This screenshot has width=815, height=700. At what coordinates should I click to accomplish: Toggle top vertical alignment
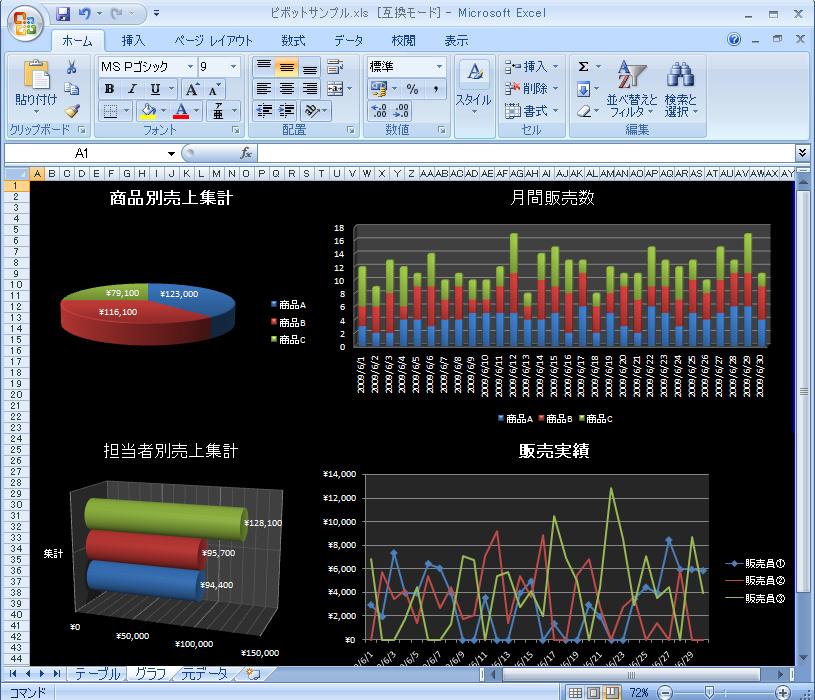(264, 67)
